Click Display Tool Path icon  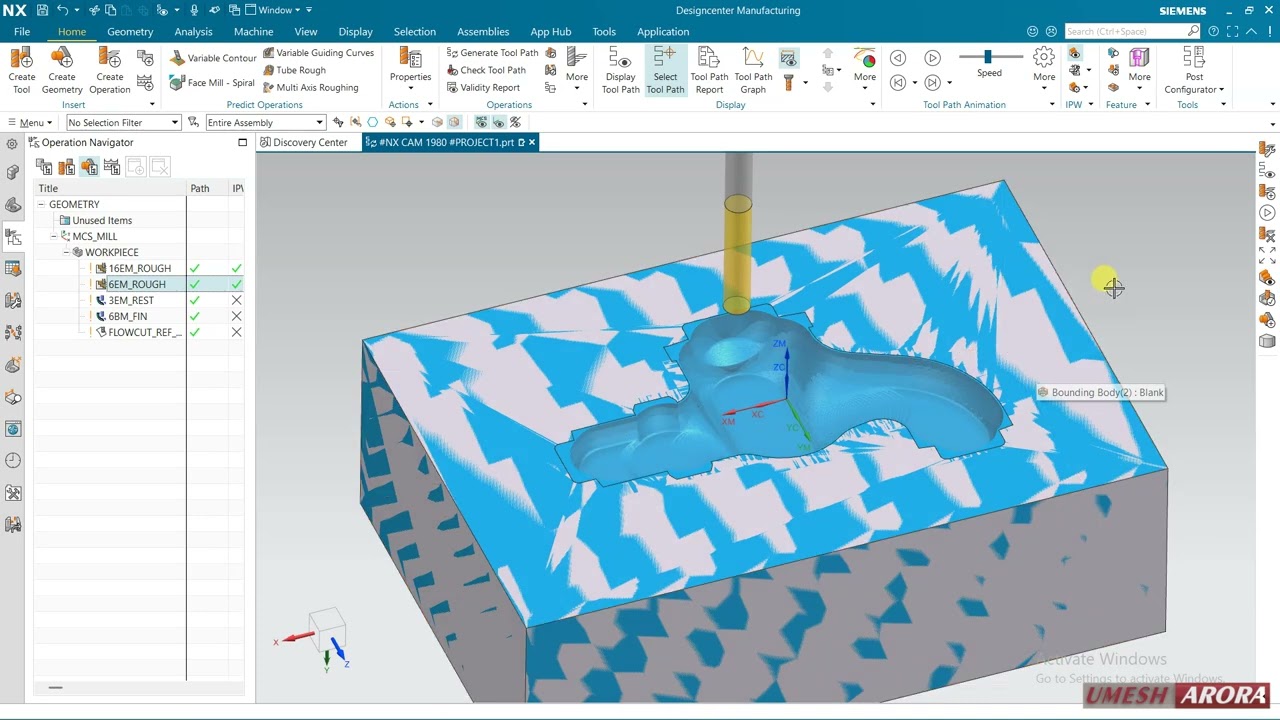620,70
